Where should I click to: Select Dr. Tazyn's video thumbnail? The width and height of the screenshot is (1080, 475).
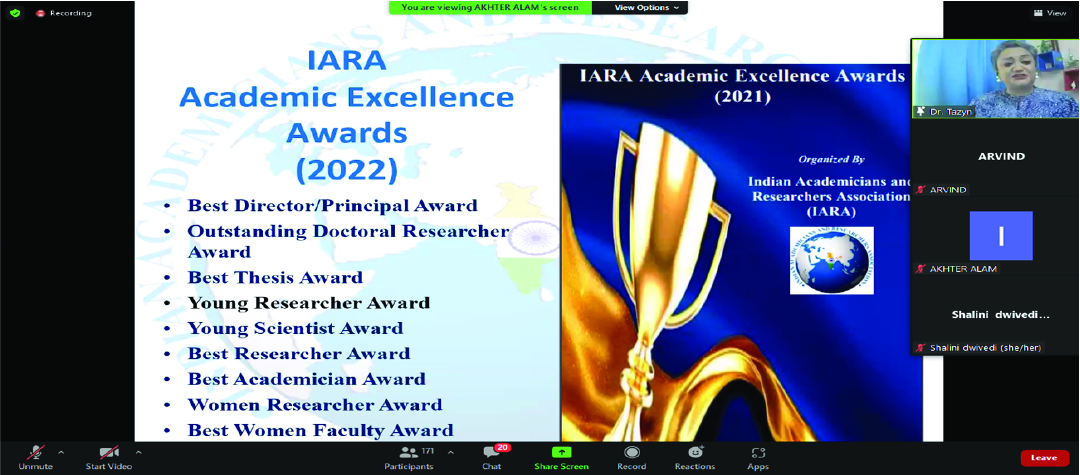coord(995,78)
